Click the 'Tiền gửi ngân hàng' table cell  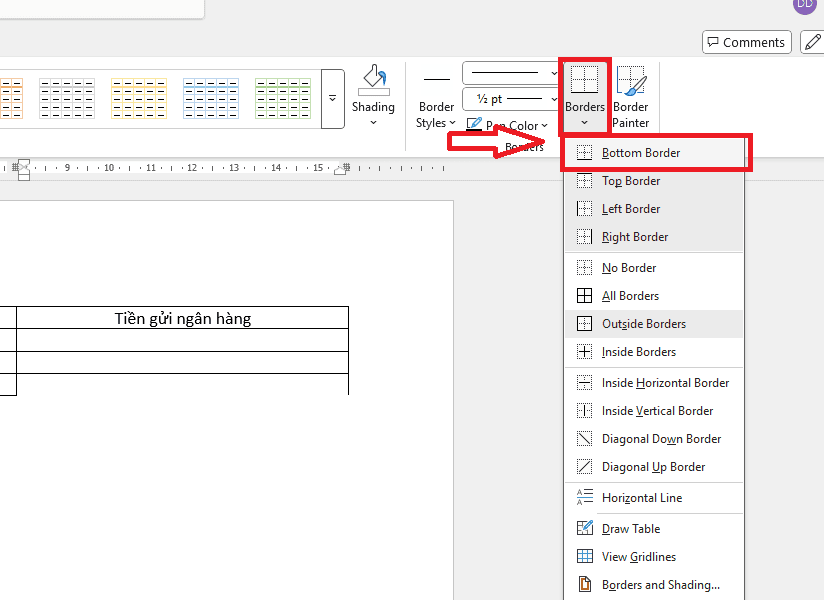click(182, 319)
